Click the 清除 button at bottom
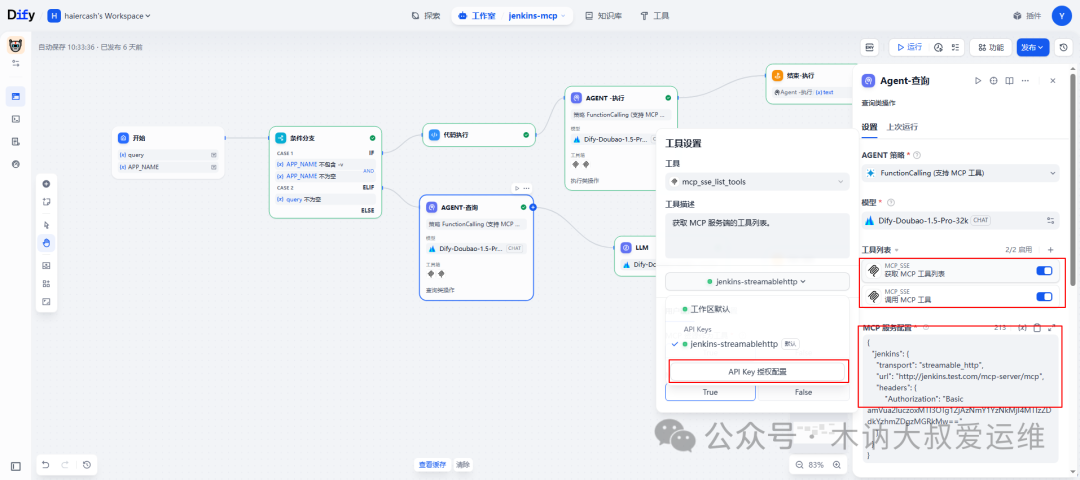 point(463,465)
